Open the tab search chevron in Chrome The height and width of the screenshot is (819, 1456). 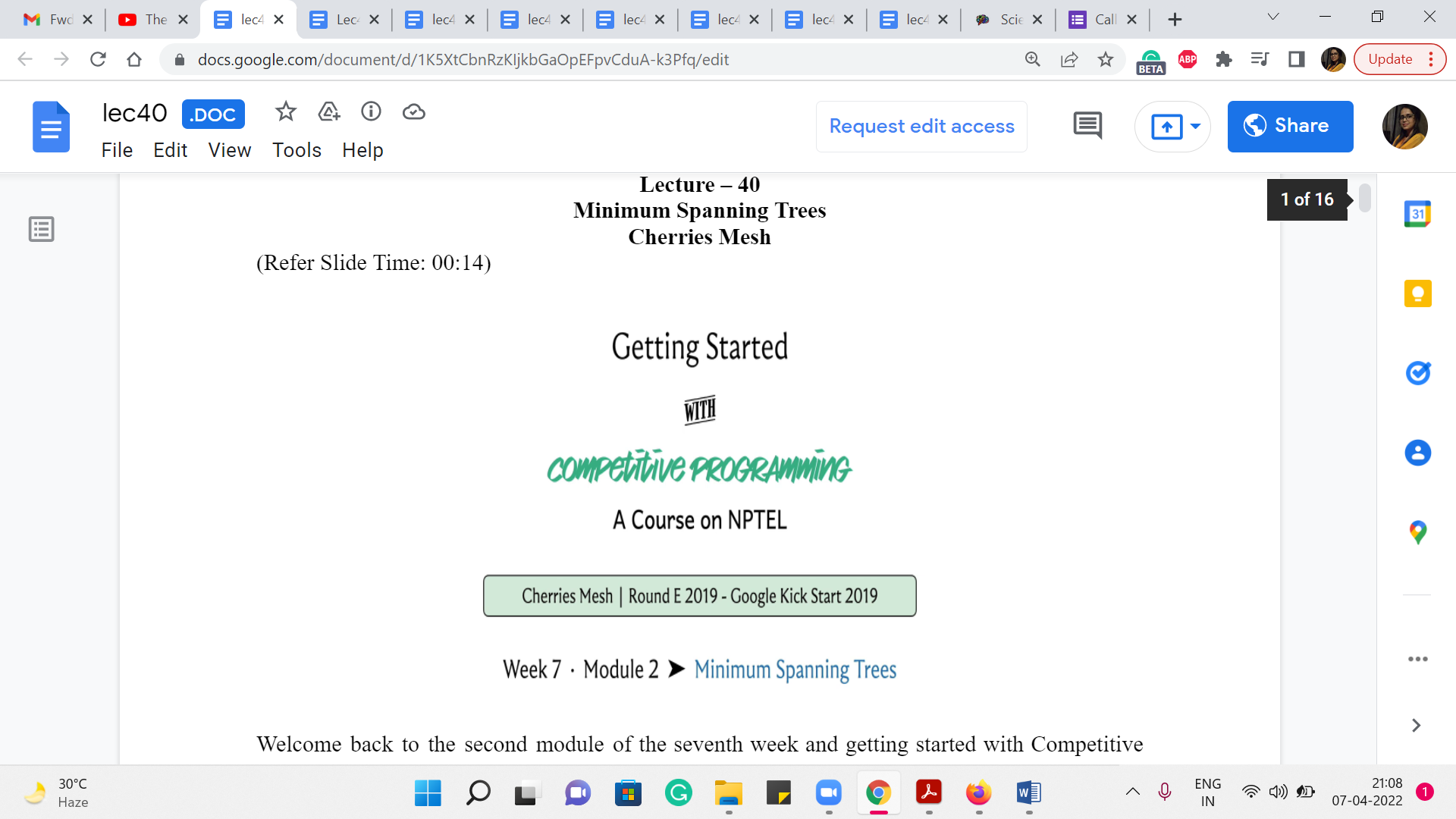tap(1273, 17)
